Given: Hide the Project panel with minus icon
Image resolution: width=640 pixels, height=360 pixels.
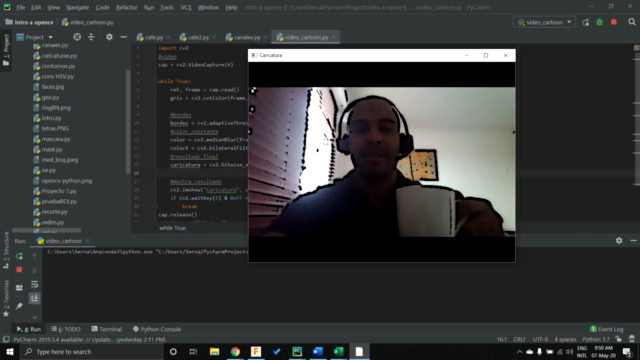Looking at the screenshot, I should (x=124, y=37).
